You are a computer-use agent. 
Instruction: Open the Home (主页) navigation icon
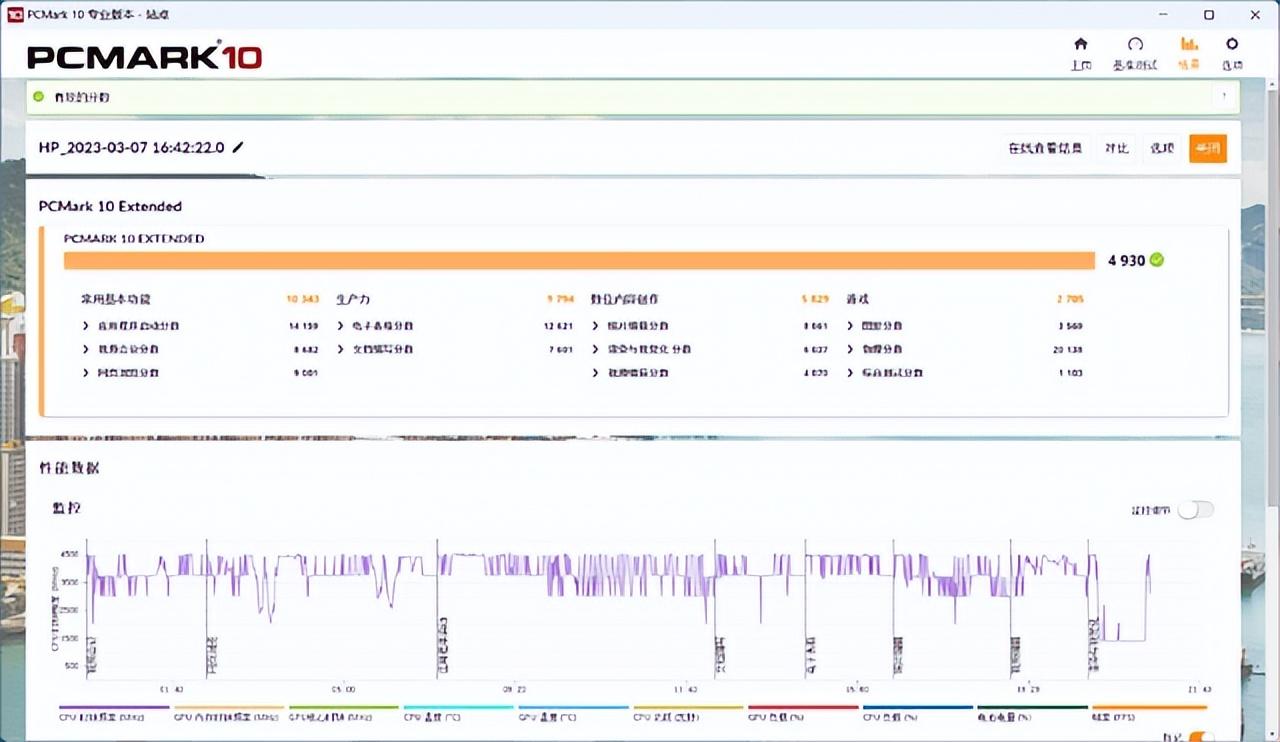click(1080, 44)
